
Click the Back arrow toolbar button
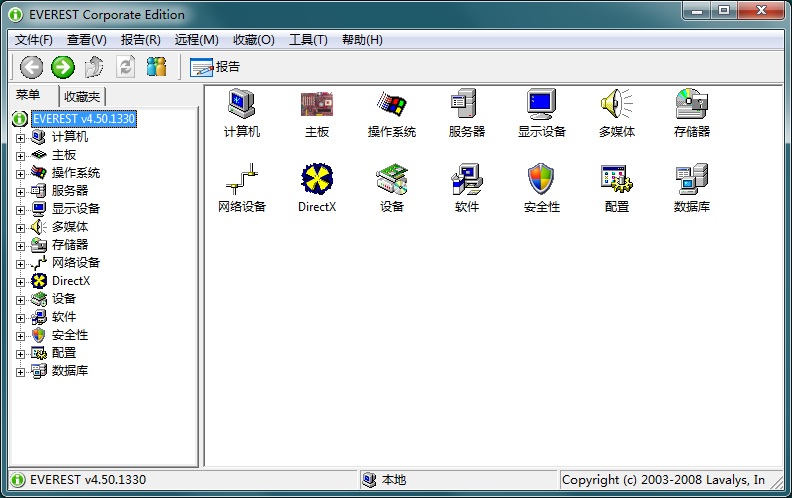31,67
